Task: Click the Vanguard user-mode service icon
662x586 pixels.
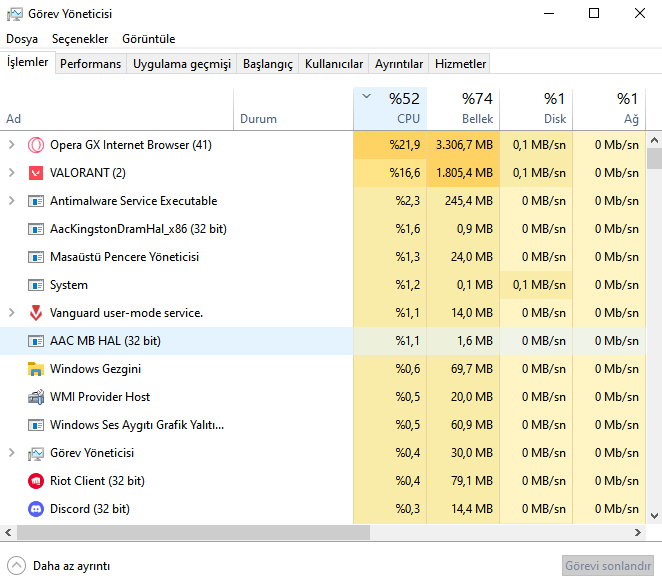Action: (36, 313)
